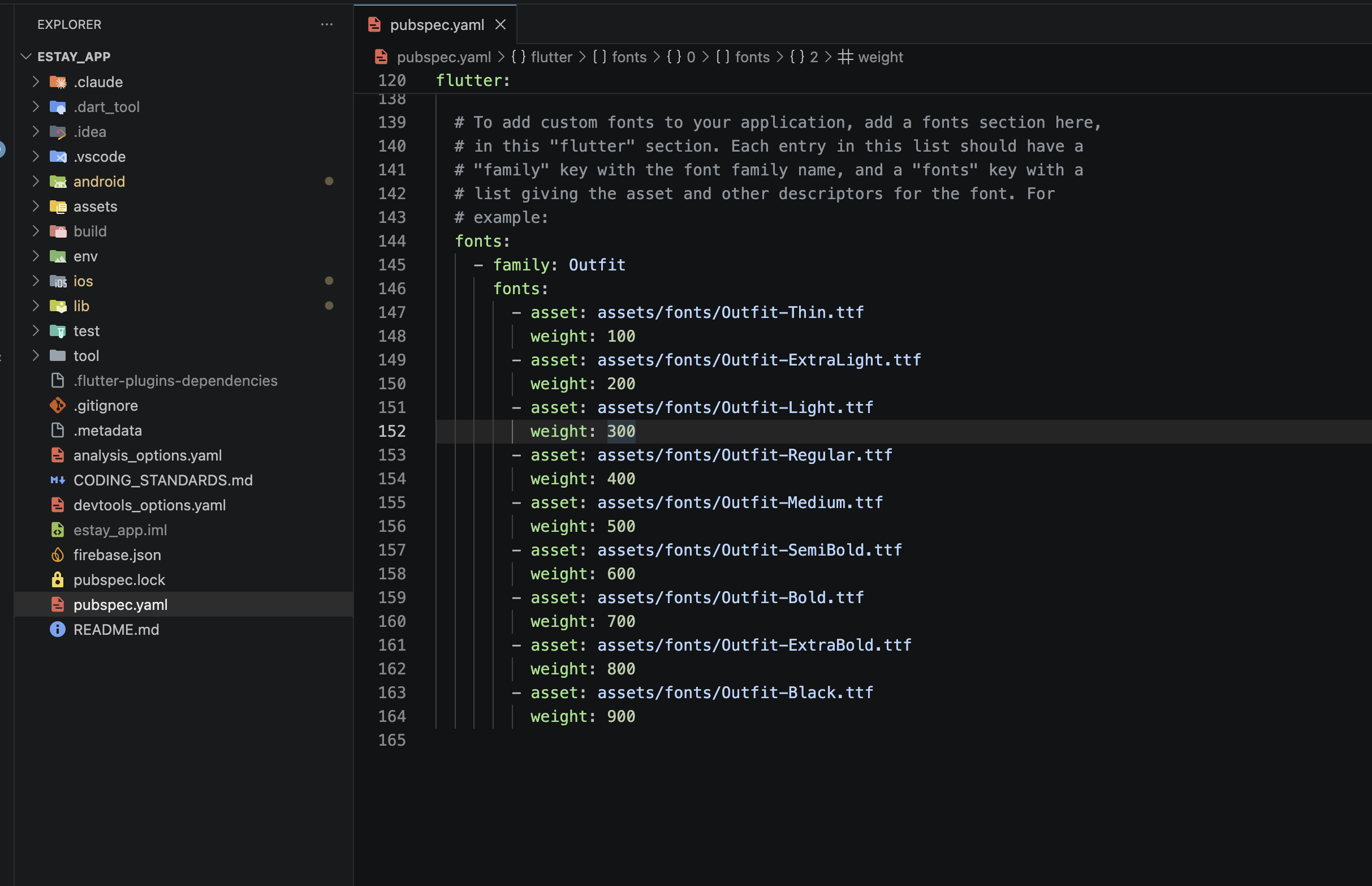Expand the .claude folder chevron
Screen dimensions: 1372x886
coord(36,81)
